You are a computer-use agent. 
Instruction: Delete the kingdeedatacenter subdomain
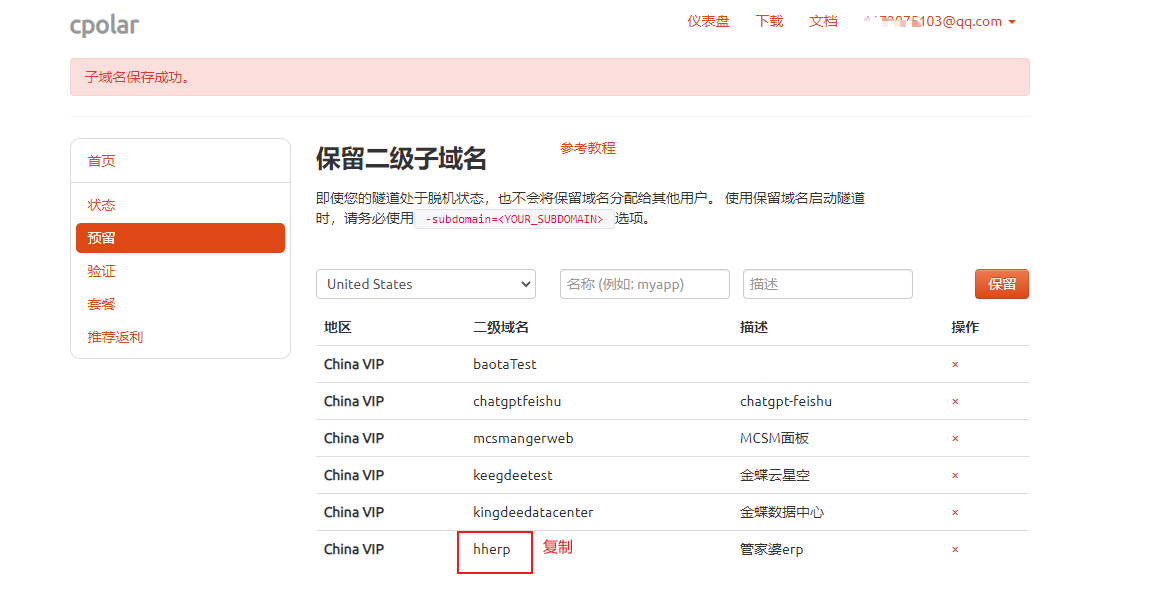tap(955, 512)
